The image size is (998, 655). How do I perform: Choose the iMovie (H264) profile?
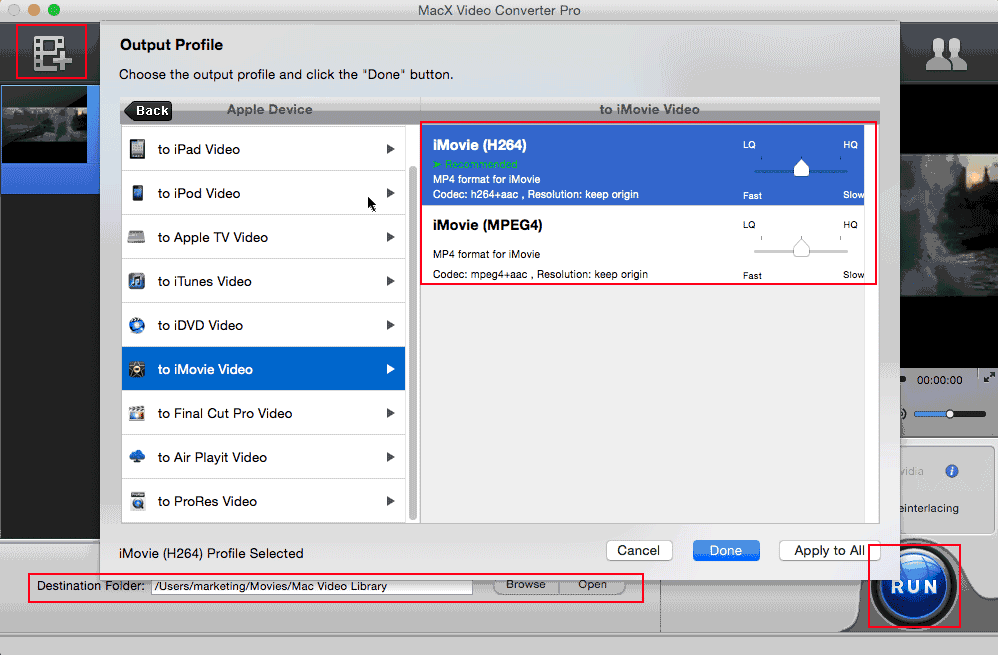[643, 165]
